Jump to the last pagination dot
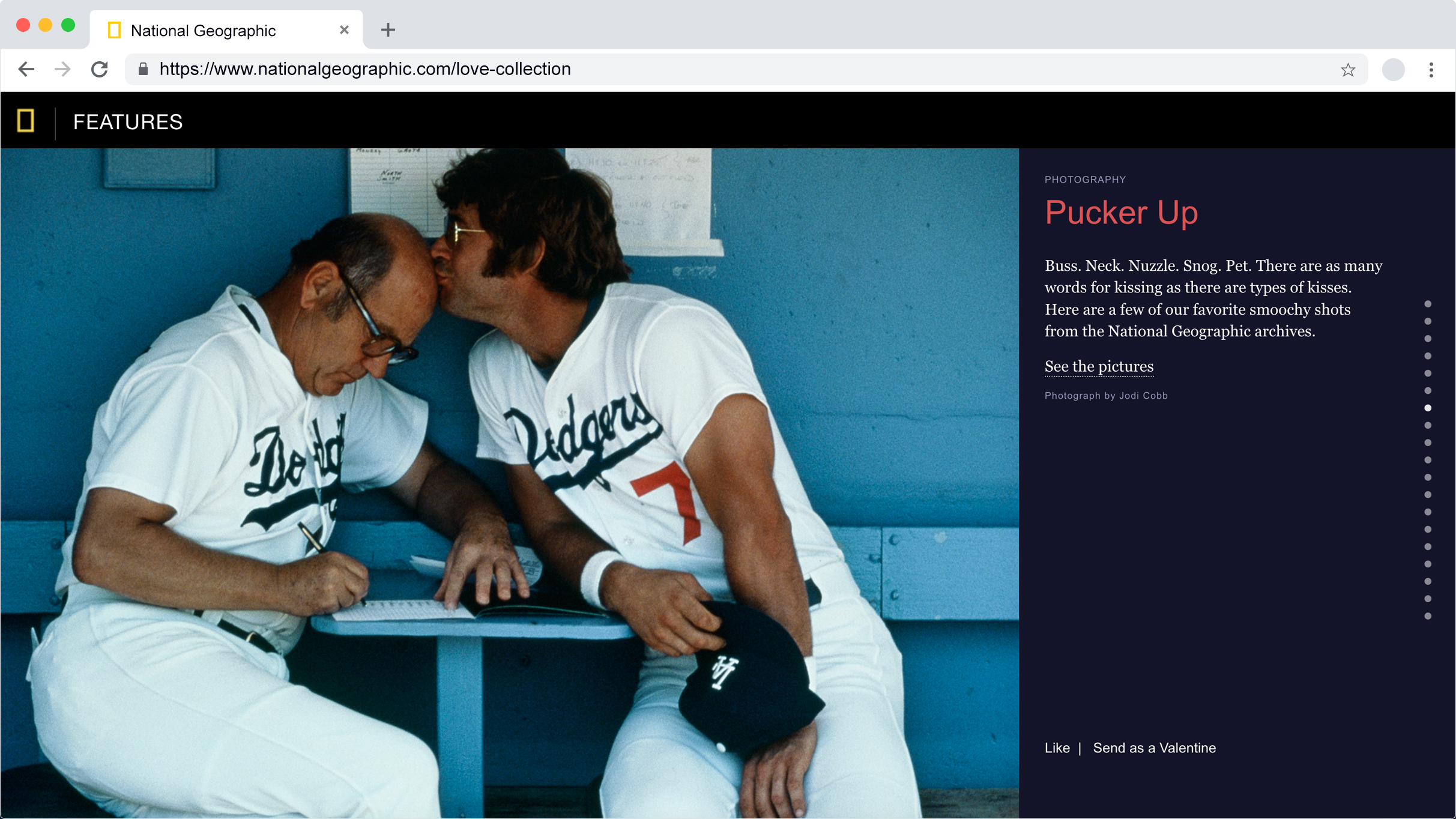The width and height of the screenshot is (1456, 819). 1428,617
